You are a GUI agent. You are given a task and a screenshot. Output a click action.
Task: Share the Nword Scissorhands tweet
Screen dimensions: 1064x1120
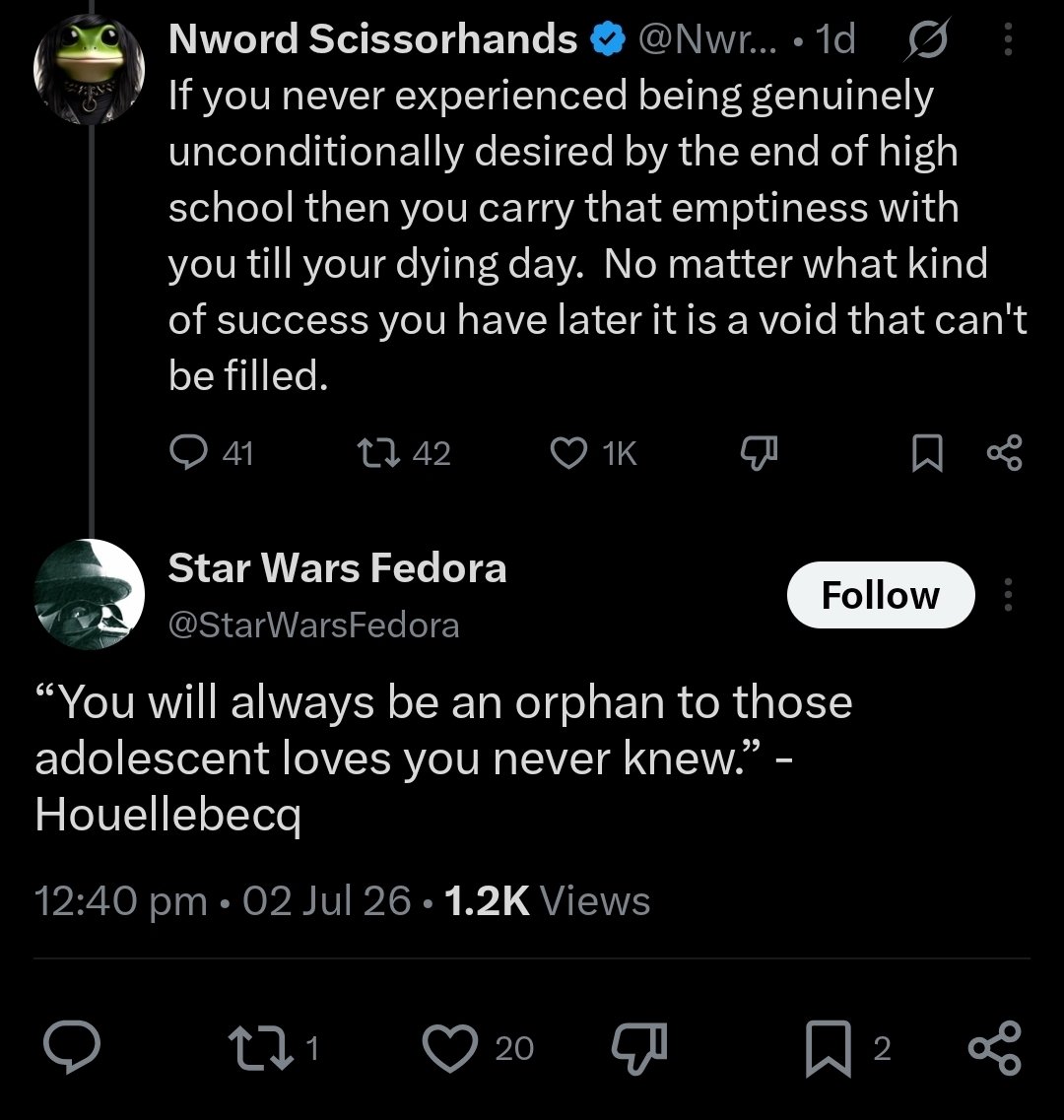coord(1005,453)
